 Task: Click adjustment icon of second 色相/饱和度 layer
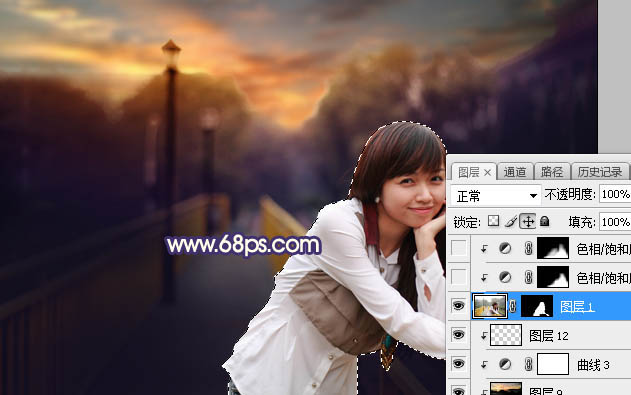tap(505, 277)
